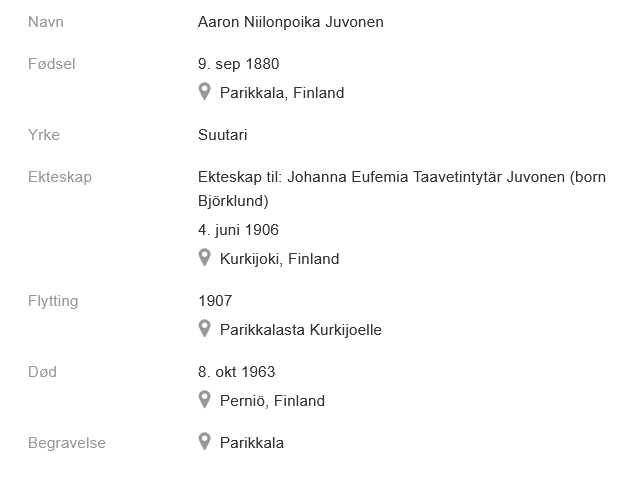Click the map pin beside Parikkala, Finland
635x478 pixels.
(x=205, y=93)
